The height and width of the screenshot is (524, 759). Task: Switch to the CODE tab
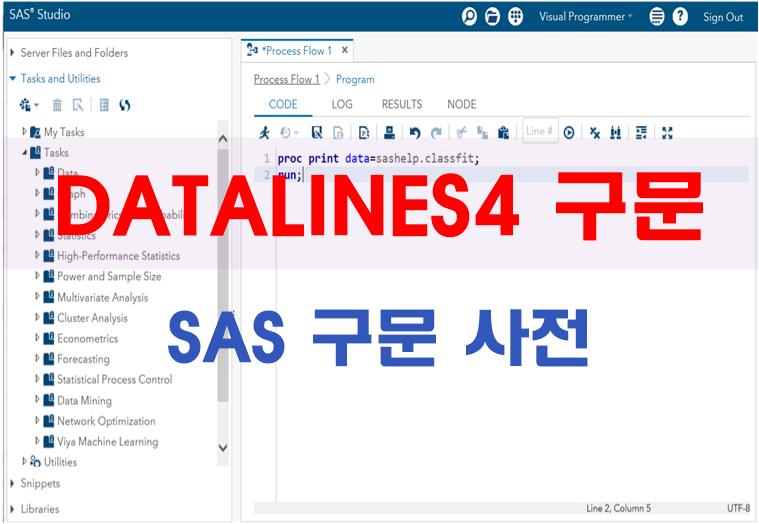[283, 104]
